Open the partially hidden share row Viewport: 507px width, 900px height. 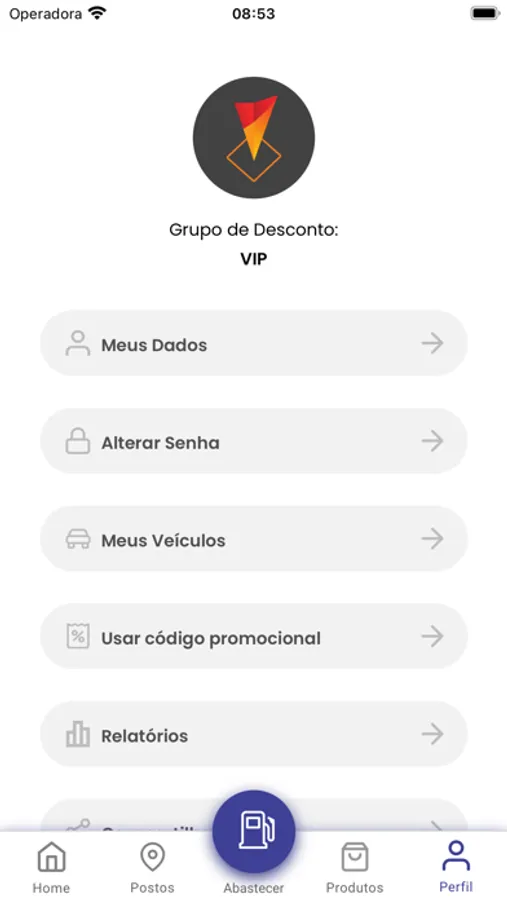[254, 815]
